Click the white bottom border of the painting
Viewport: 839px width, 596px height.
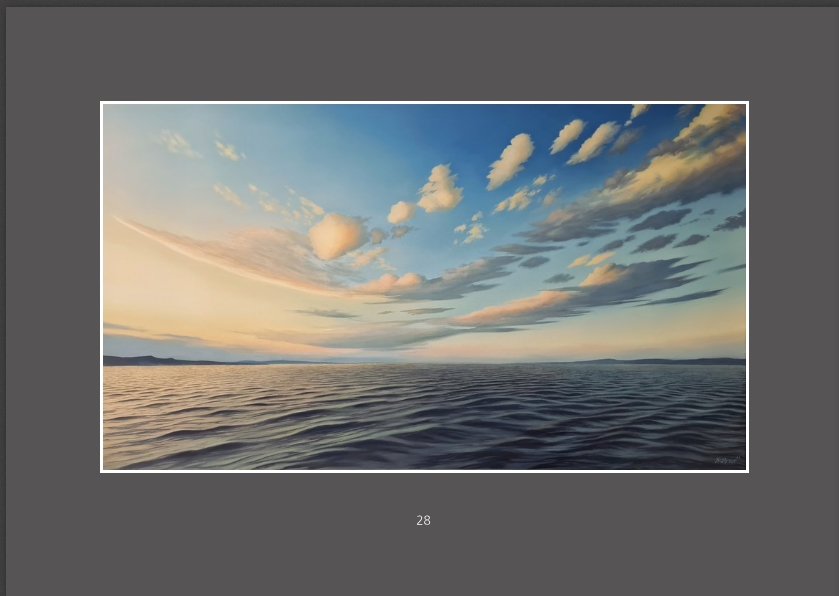(424, 471)
